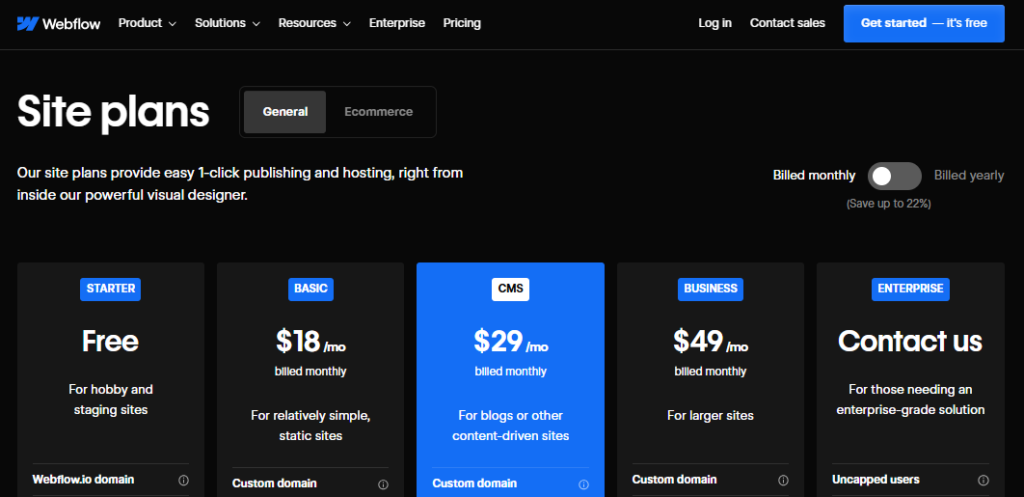Expand the Product menu dropdown
The width and height of the screenshot is (1024, 497).
[148, 23]
